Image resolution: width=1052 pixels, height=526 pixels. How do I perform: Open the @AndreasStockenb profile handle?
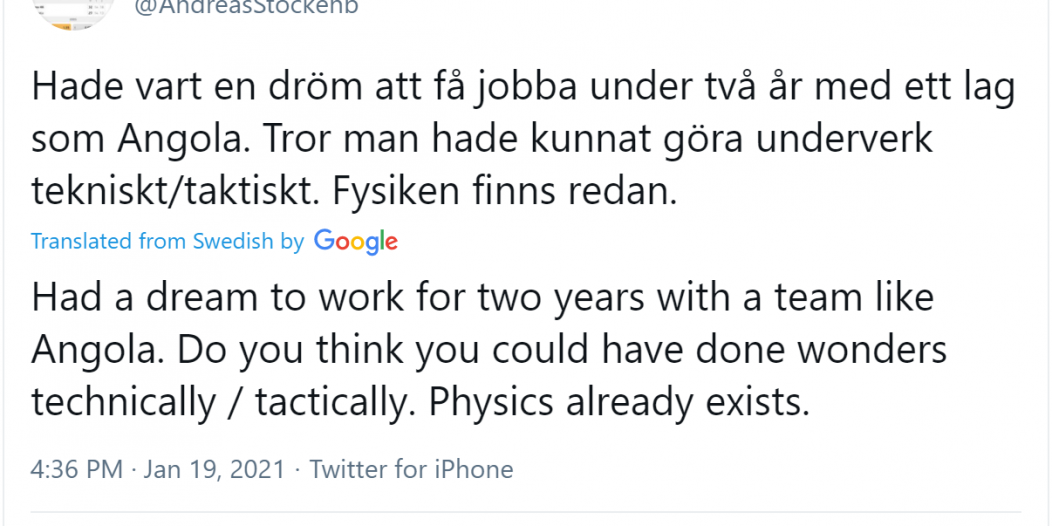pos(246,7)
